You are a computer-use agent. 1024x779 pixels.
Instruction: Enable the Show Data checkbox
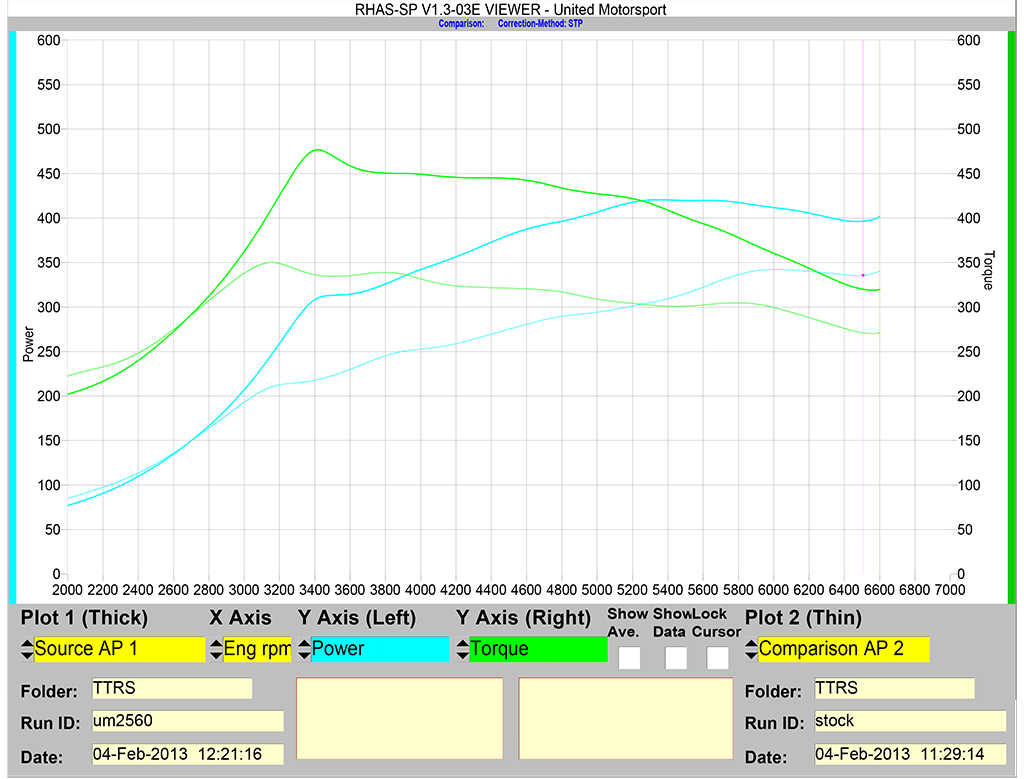click(675, 657)
